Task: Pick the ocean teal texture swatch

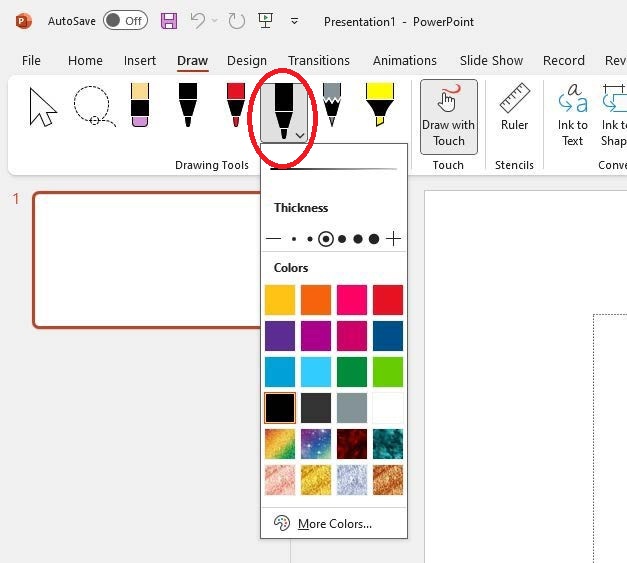Action: (388, 444)
